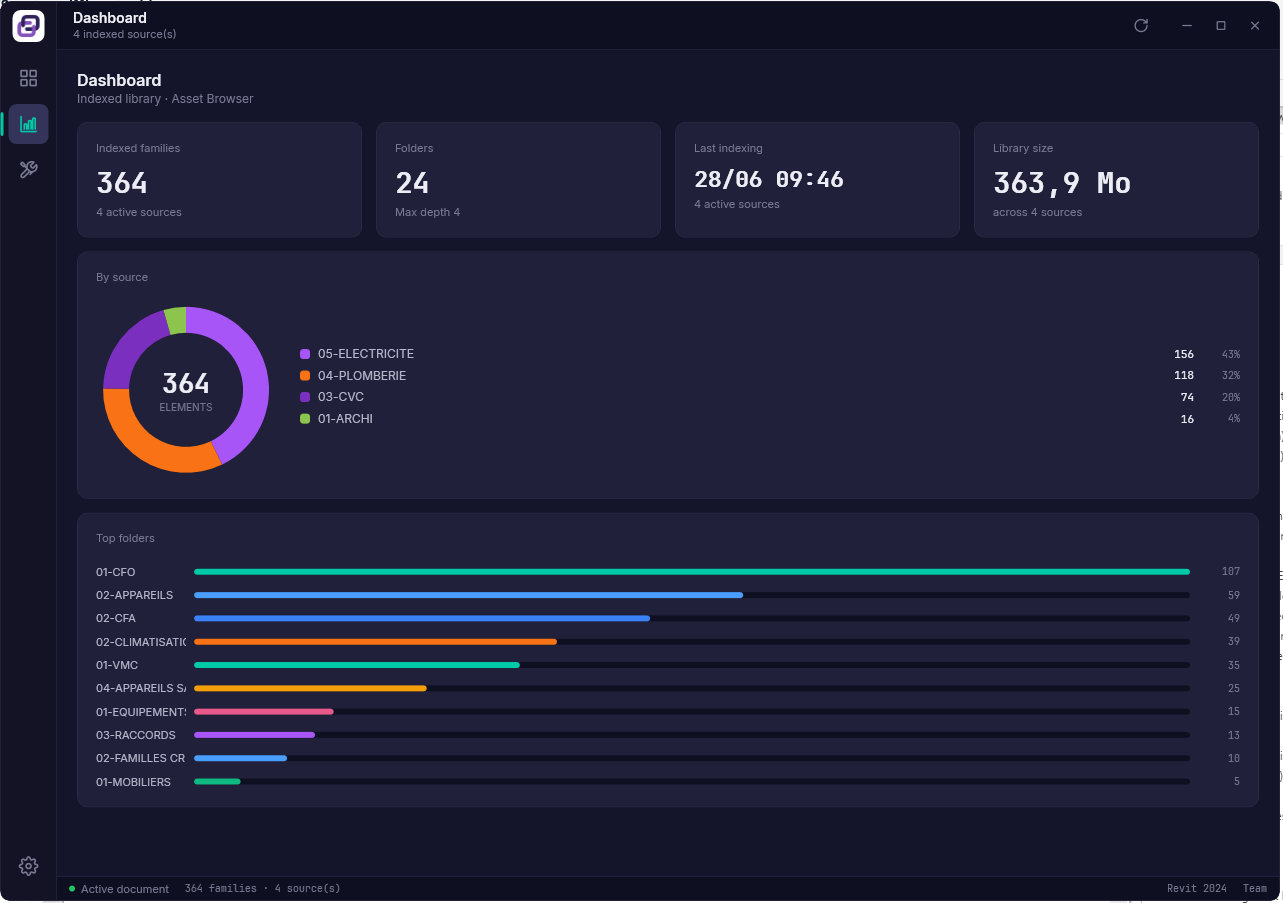Select the 01-EQUIPEMENTS folder label
Screen dimensions: 1283x903
point(141,712)
